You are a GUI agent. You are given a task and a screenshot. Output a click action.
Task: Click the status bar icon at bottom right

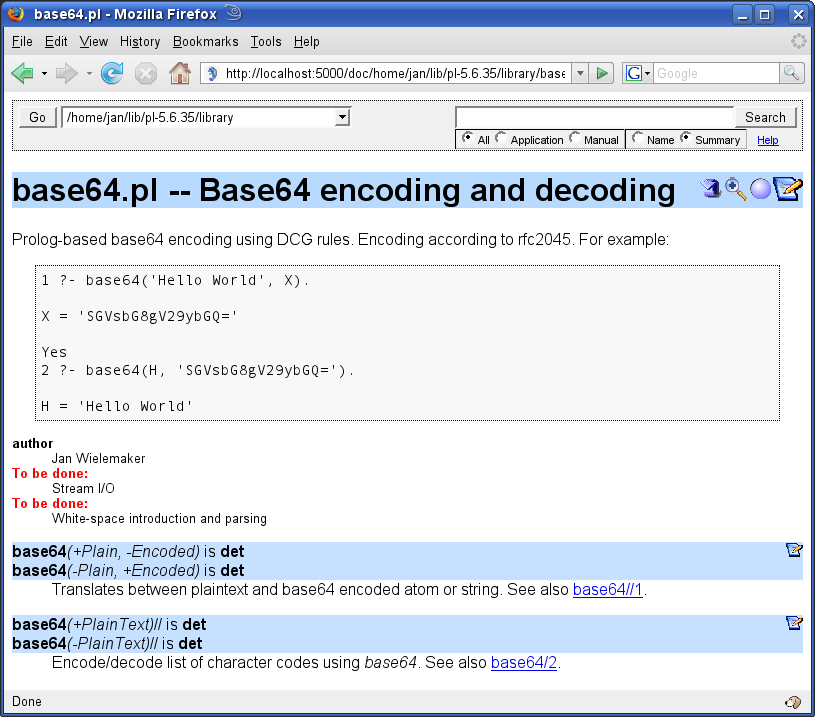point(793,702)
